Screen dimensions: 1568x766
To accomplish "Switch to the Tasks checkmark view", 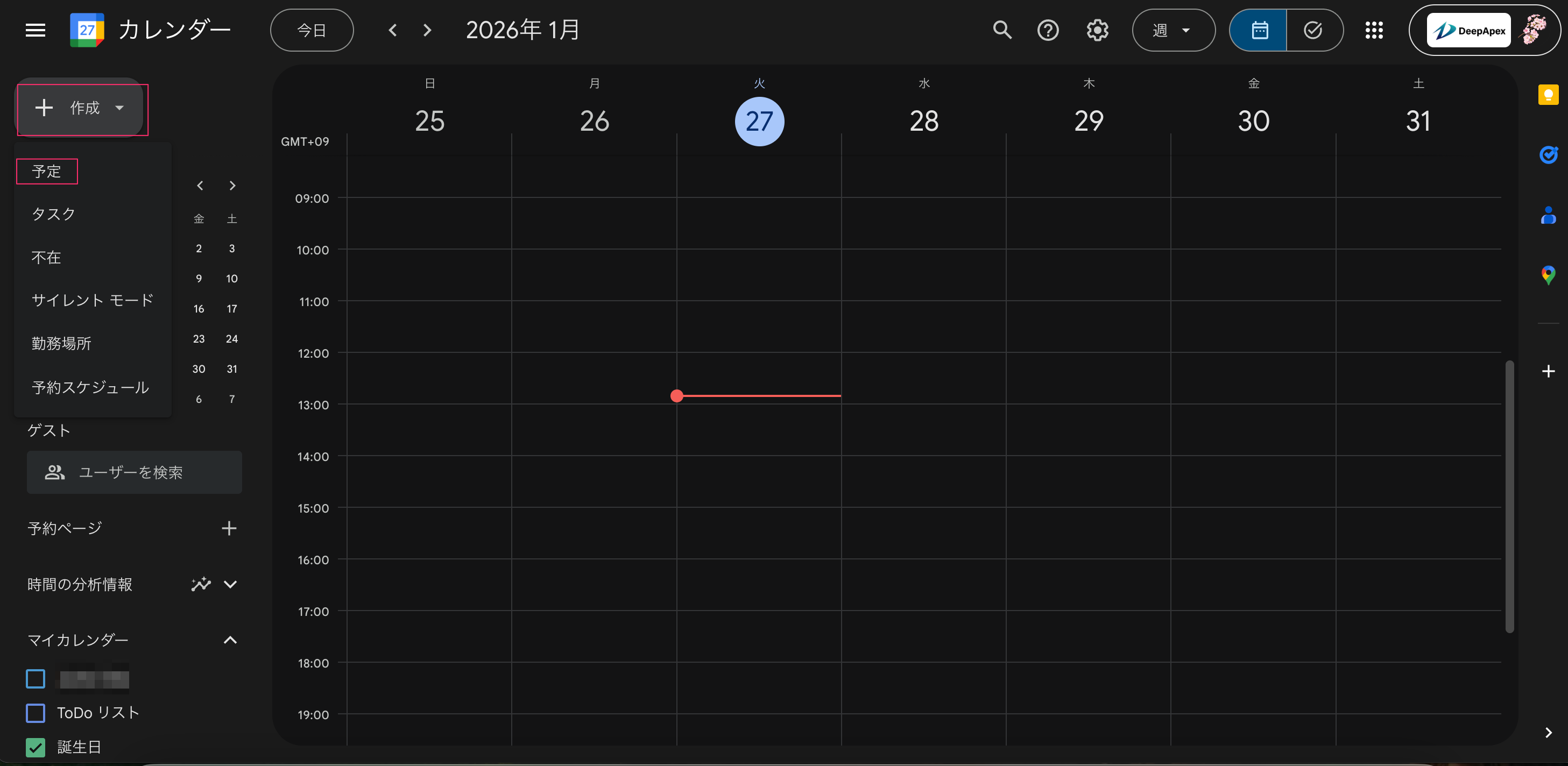I will tap(1313, 30).
